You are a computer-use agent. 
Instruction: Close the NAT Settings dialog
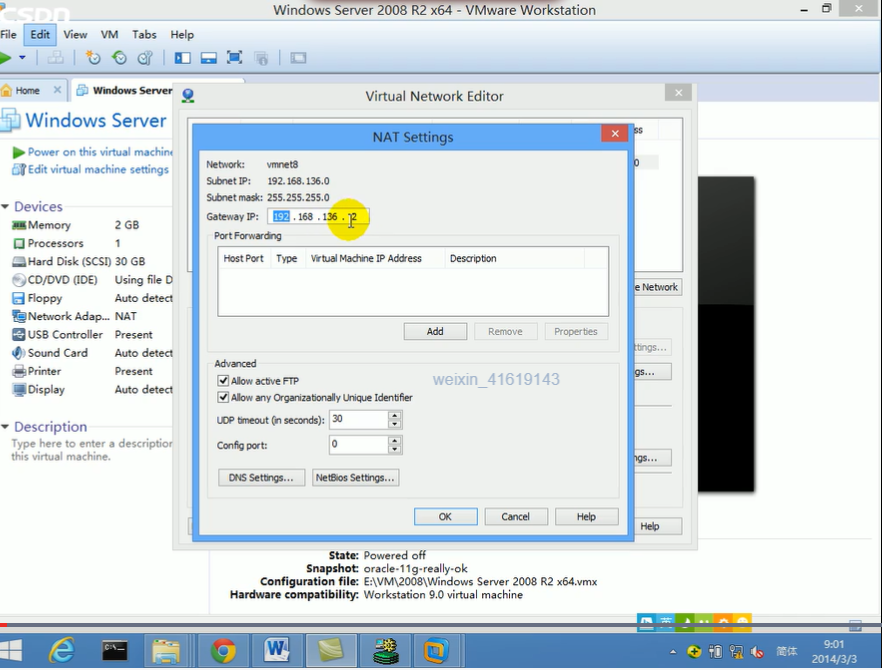coord(615,133)
